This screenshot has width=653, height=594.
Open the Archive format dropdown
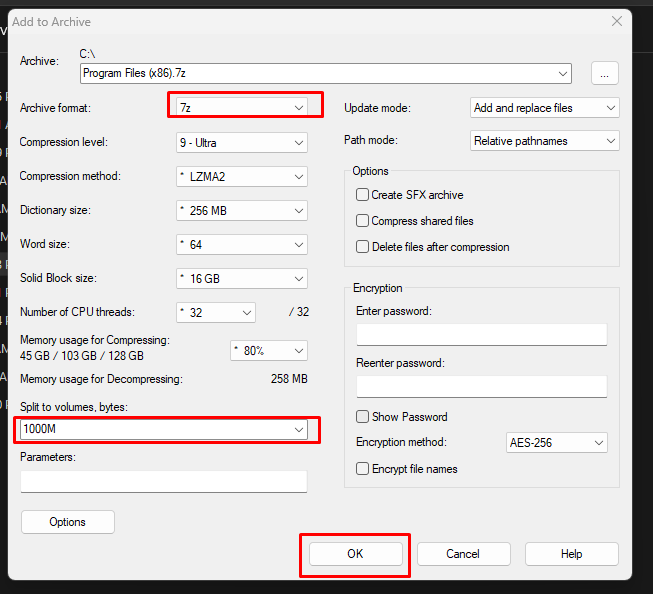[242, 107]
